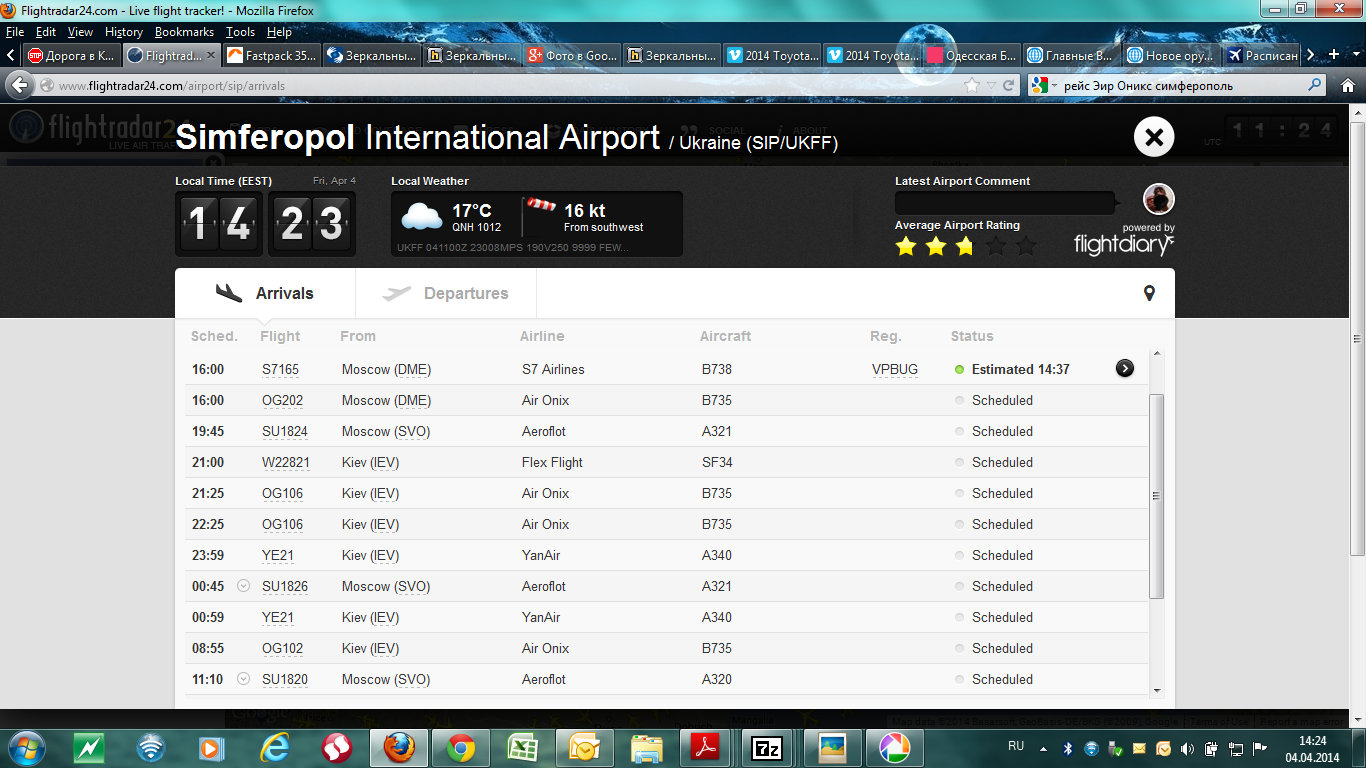Viewport: 1366px width, 768px height.
Task: Open the History menu
Action: coord(123,32)
